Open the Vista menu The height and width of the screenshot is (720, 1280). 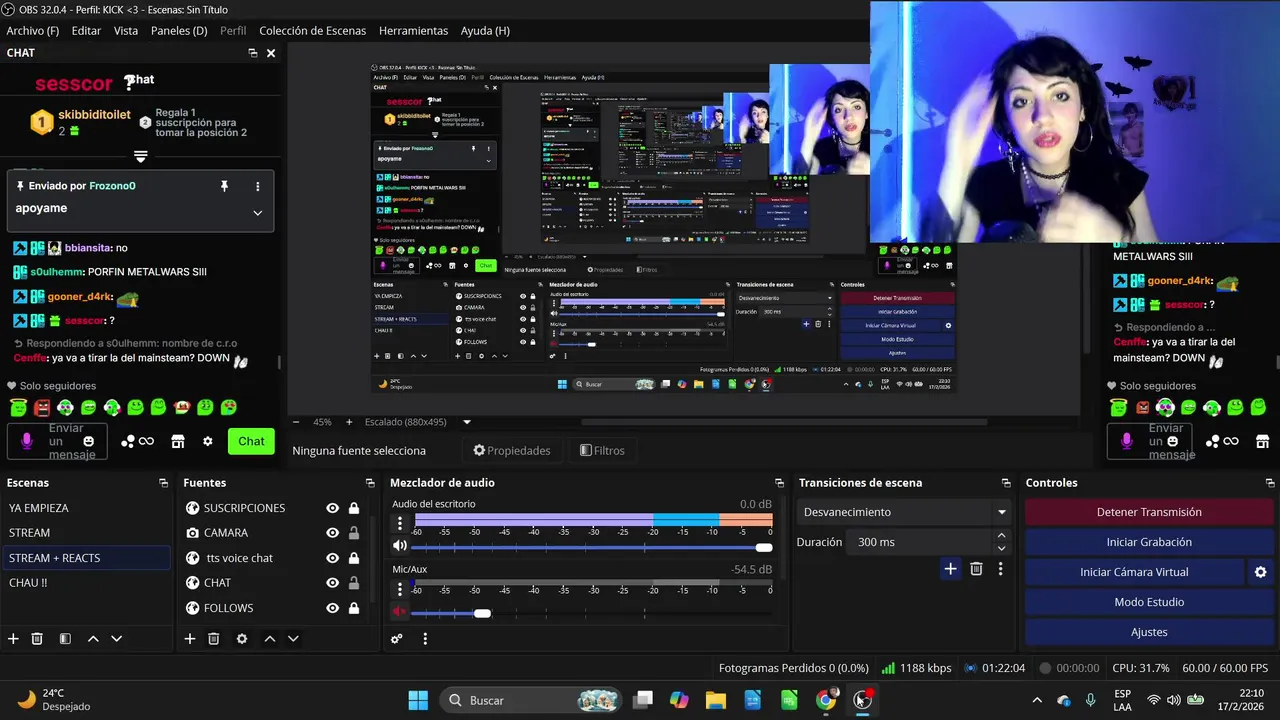126,31
